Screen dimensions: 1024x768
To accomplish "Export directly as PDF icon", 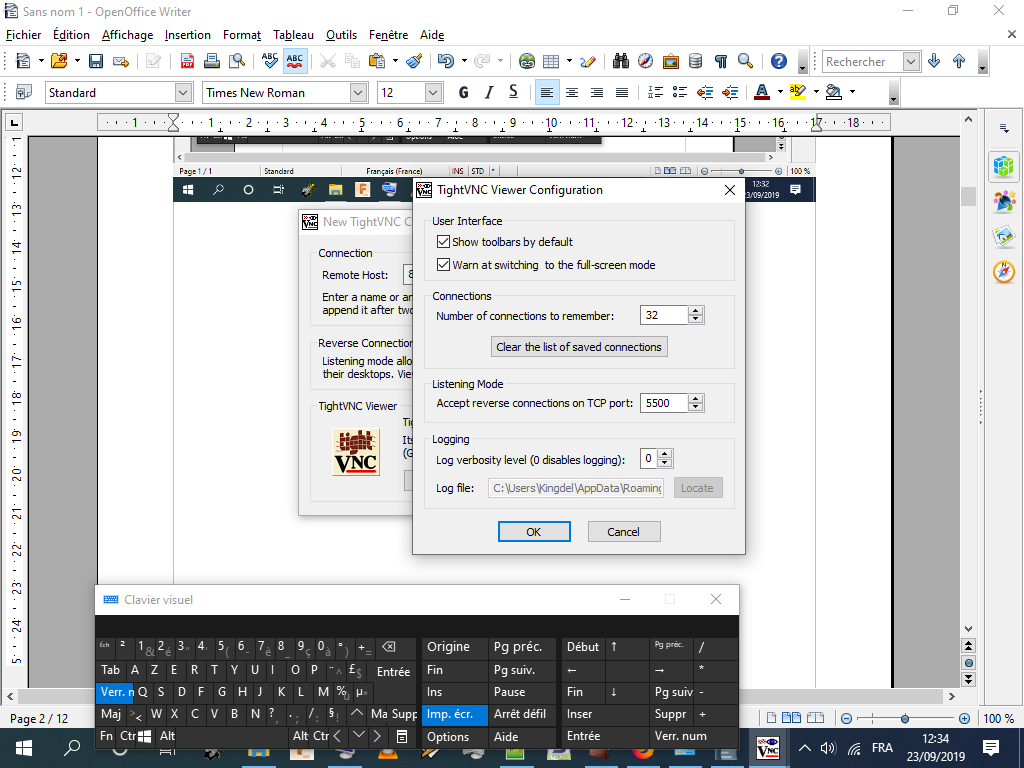I will (x=187, y=61).
